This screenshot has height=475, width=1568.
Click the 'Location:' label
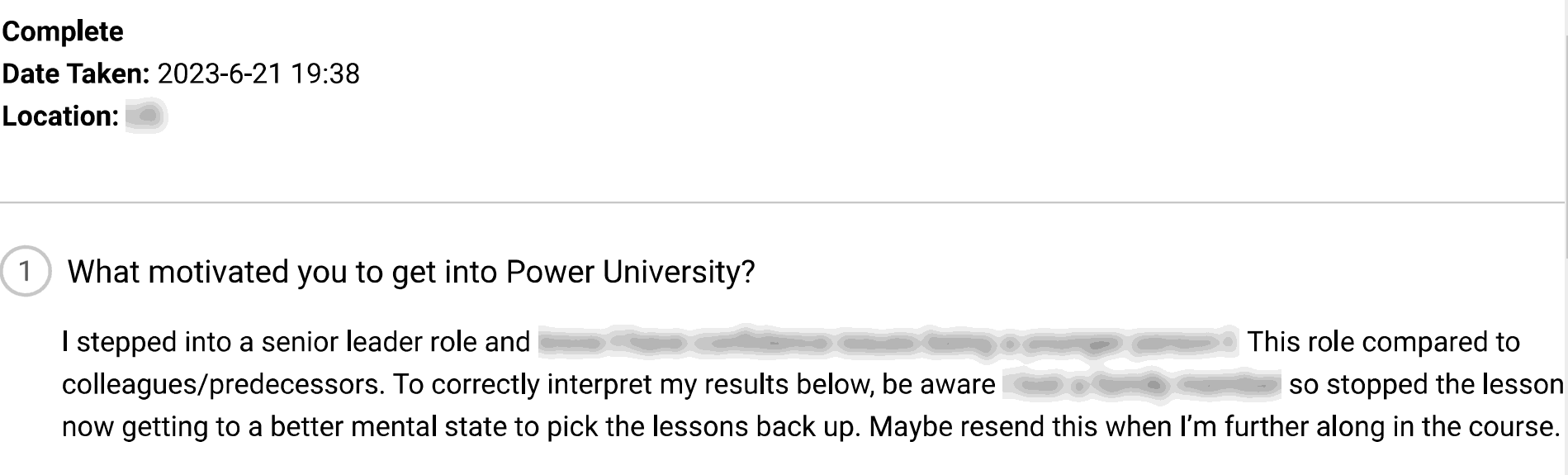click(x=61, y=116)
